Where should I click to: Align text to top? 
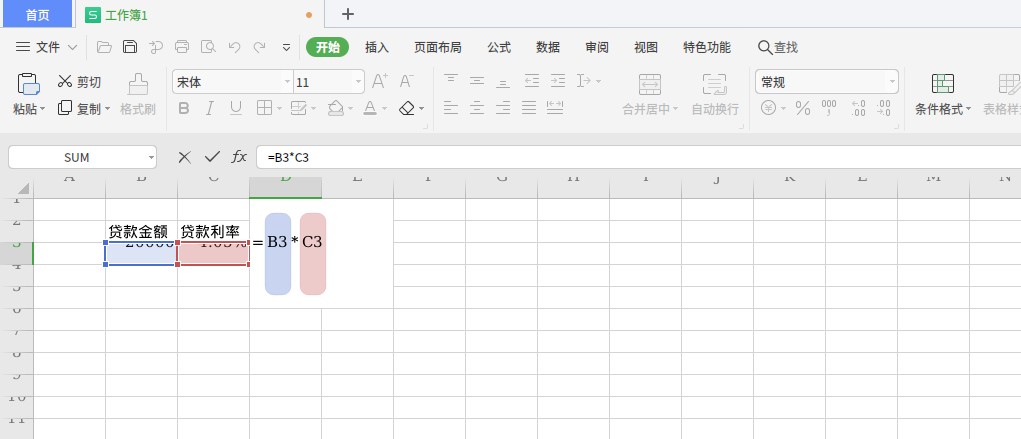click(x=451, y=81)
